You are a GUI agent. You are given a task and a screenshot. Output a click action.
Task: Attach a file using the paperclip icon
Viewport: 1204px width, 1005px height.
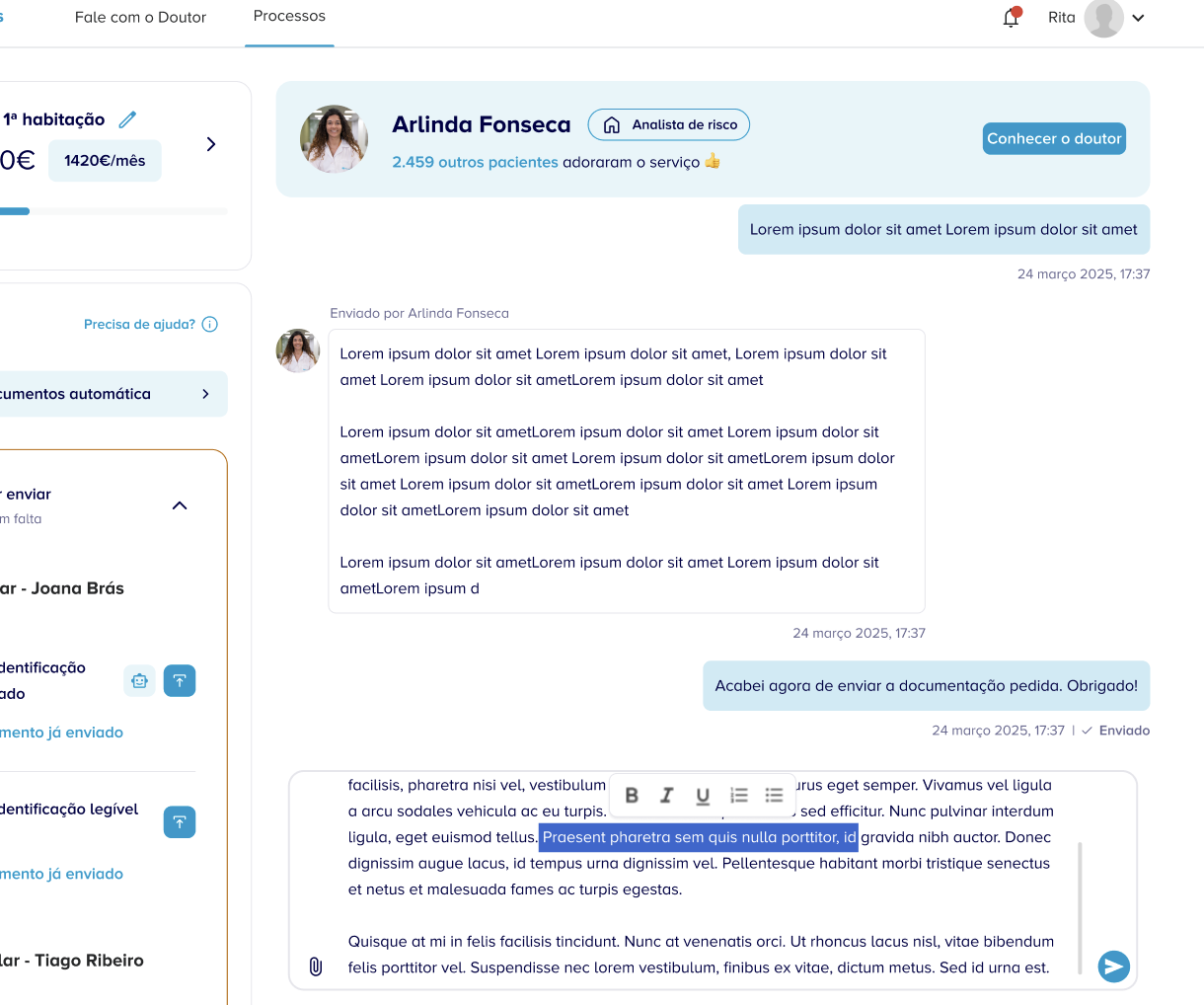tap(316, 966)
